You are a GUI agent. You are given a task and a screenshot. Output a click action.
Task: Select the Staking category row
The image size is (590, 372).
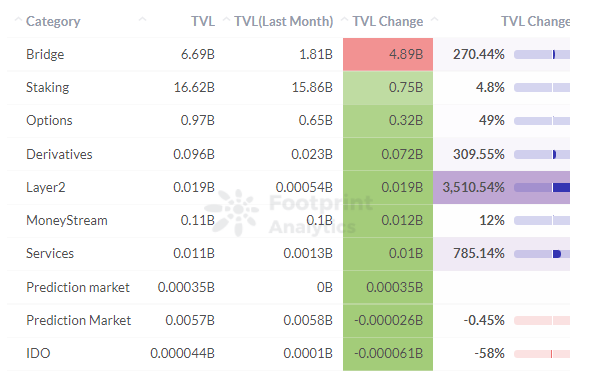(288, 88)
